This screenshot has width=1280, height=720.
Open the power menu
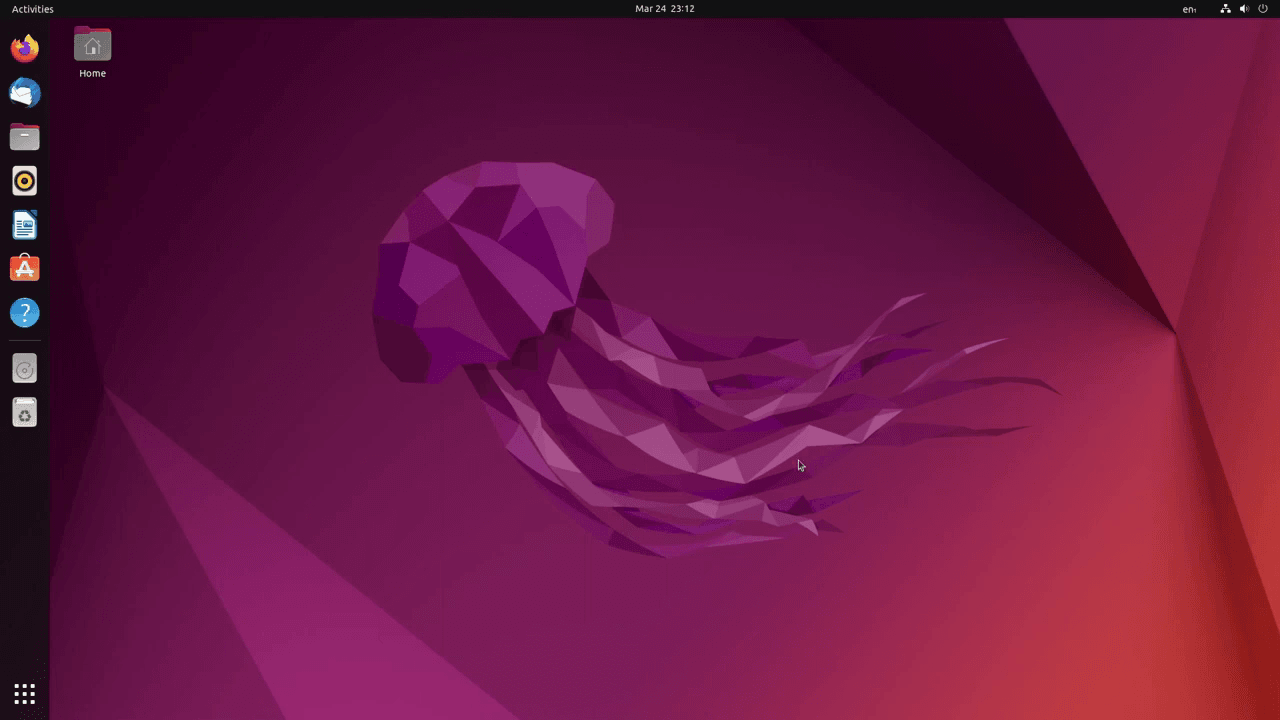tap(1262, 9)
